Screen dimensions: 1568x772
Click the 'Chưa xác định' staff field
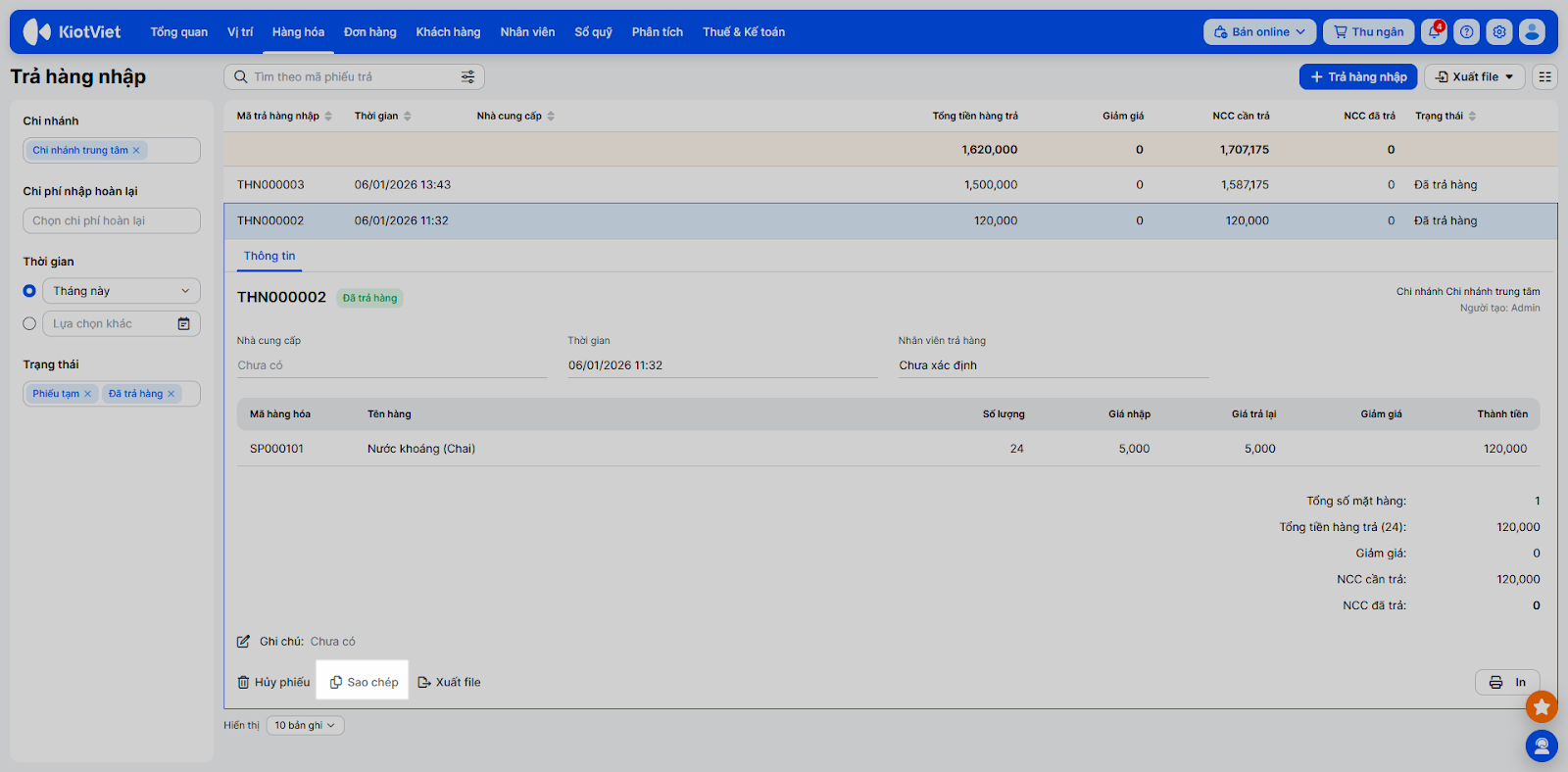1053,365
